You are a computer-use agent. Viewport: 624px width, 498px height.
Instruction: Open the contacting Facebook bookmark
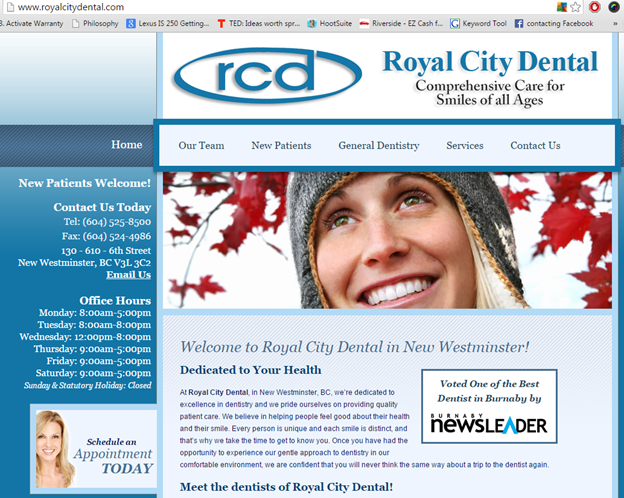click(x=554, y=23)
